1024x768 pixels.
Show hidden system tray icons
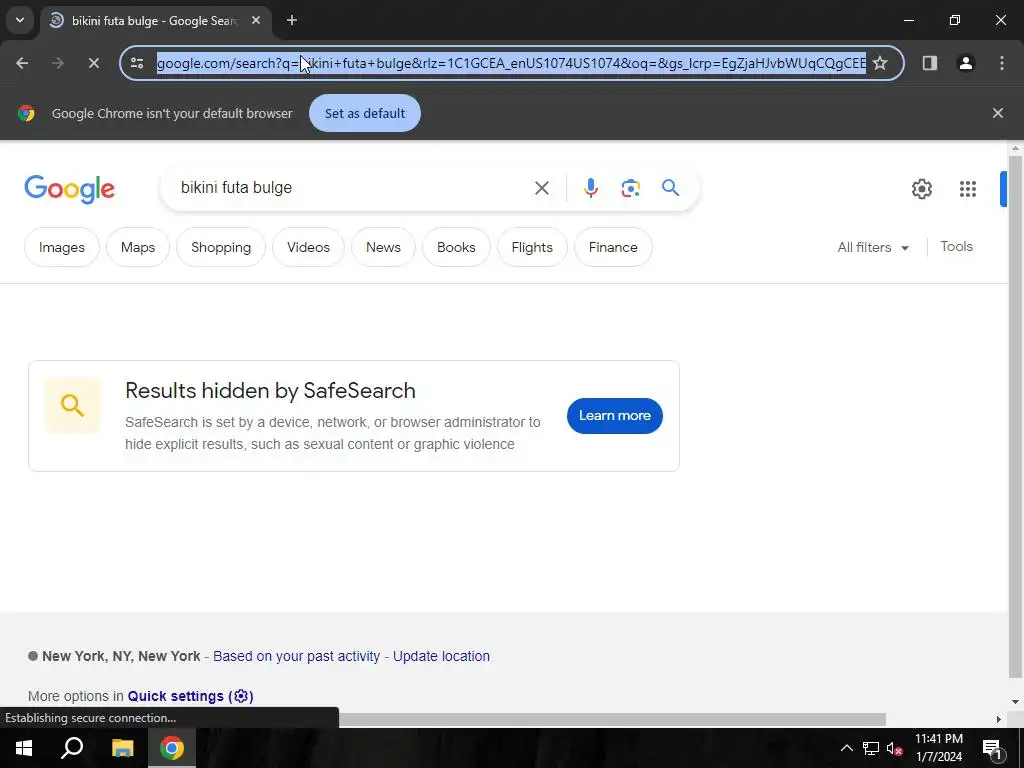pos(846,748)
